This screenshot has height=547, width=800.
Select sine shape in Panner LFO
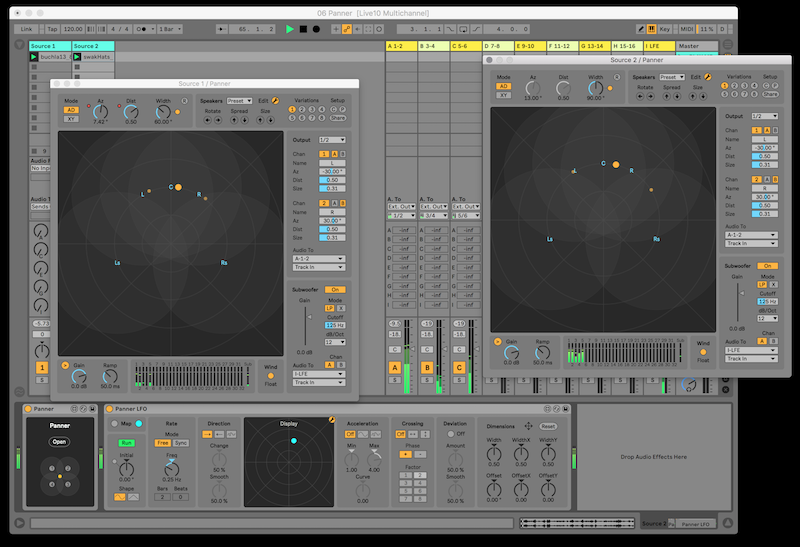coord(120,496)
